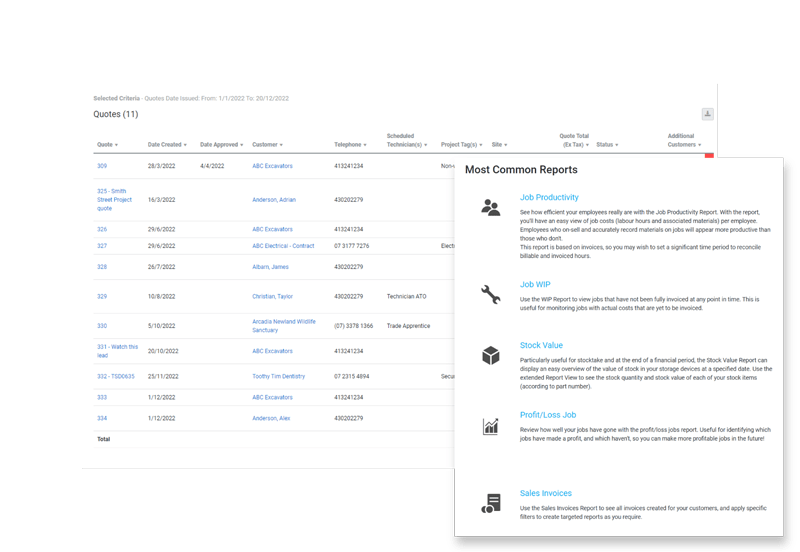
Task: Click the Most Common Reports heading
Action: (521, 170)
